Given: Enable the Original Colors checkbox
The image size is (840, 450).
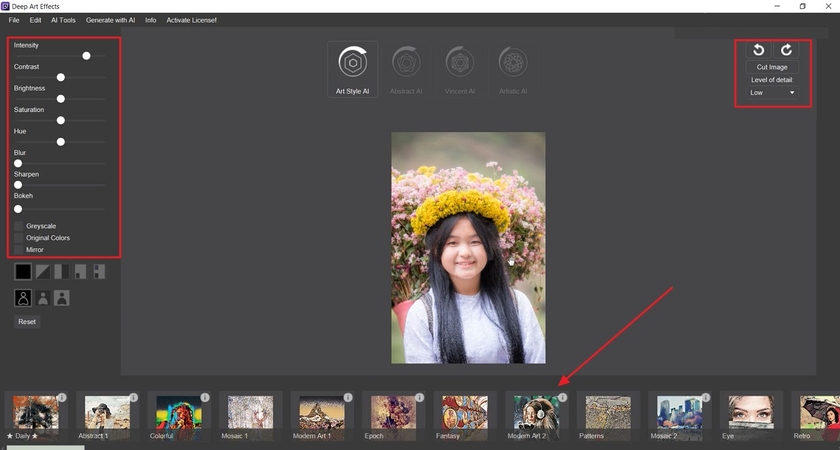Looking at the screenshot, I should point(19,238).
